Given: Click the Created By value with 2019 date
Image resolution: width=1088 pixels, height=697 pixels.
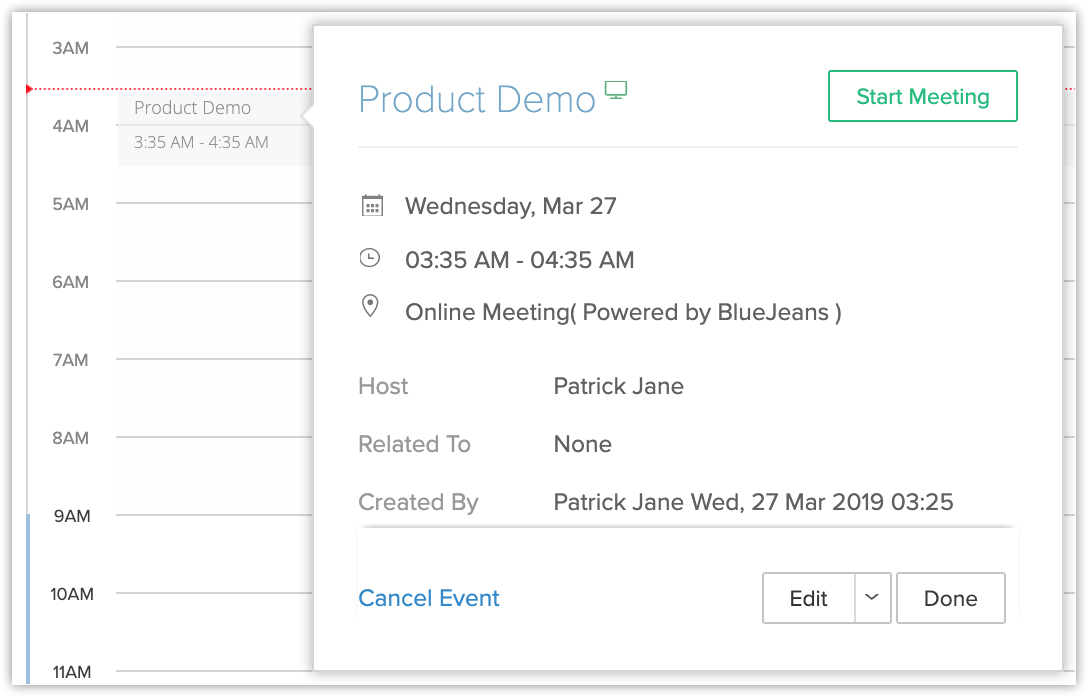Looking at the screenshot, I should pyautogui.click(x=754, y=502).
